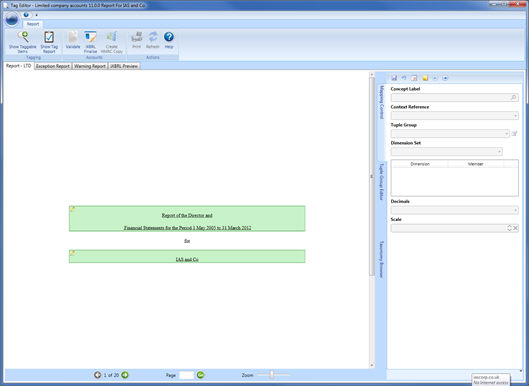Open Taxonomy Browser vertical tab

coord(382,259)
